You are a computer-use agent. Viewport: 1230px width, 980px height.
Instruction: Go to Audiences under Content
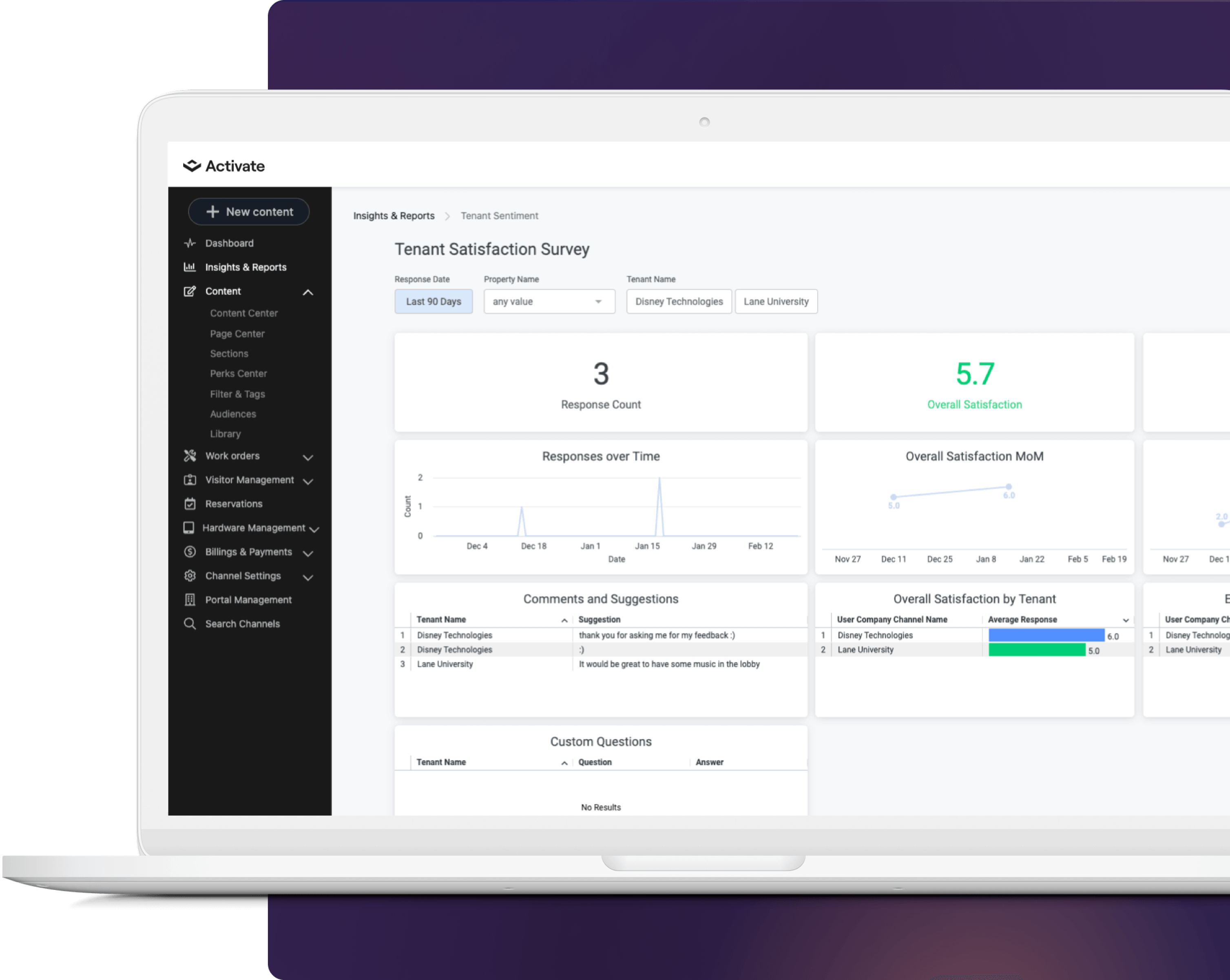click(x=233, y=414)
